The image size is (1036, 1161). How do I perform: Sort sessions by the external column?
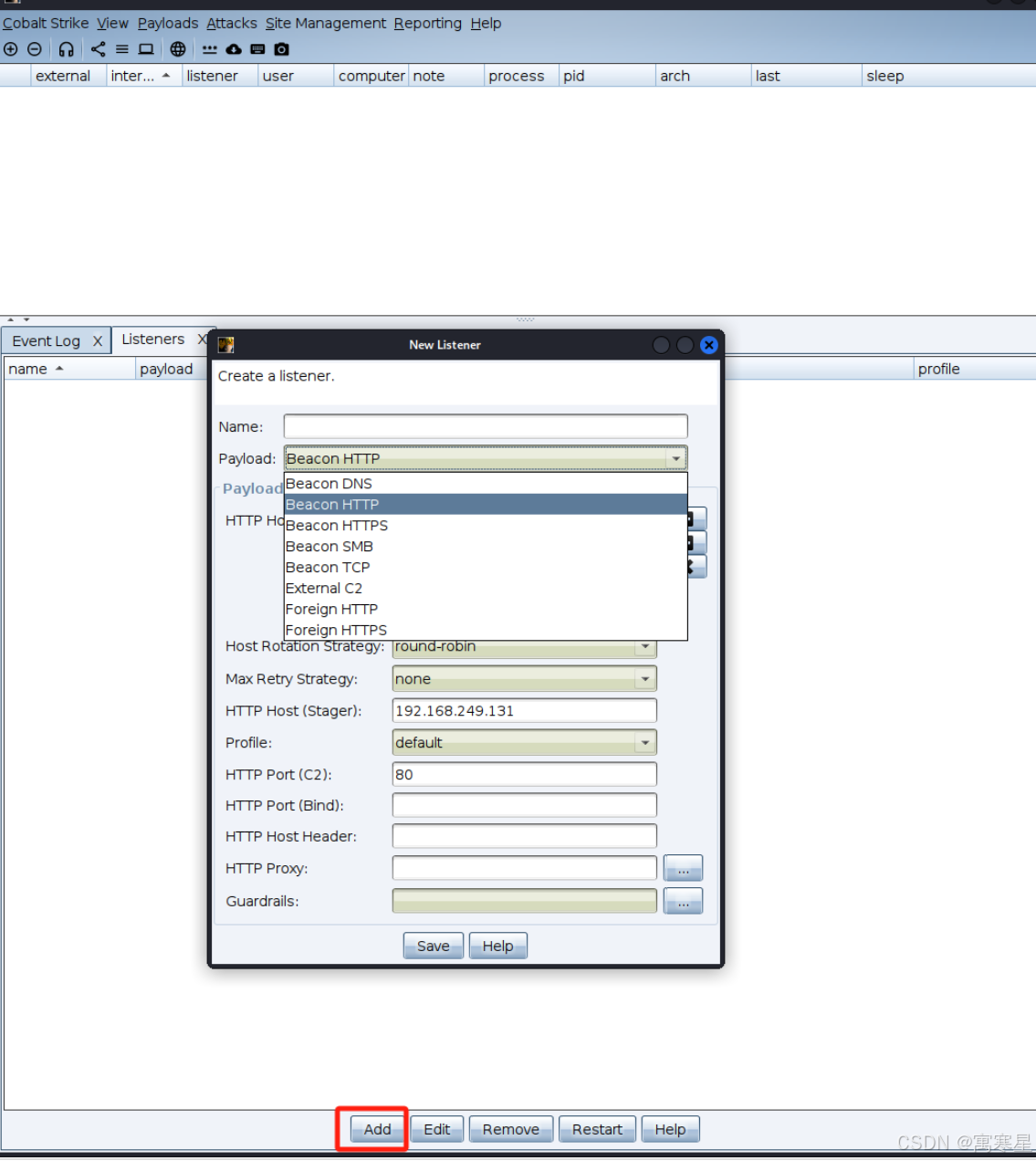coord(68,76)
